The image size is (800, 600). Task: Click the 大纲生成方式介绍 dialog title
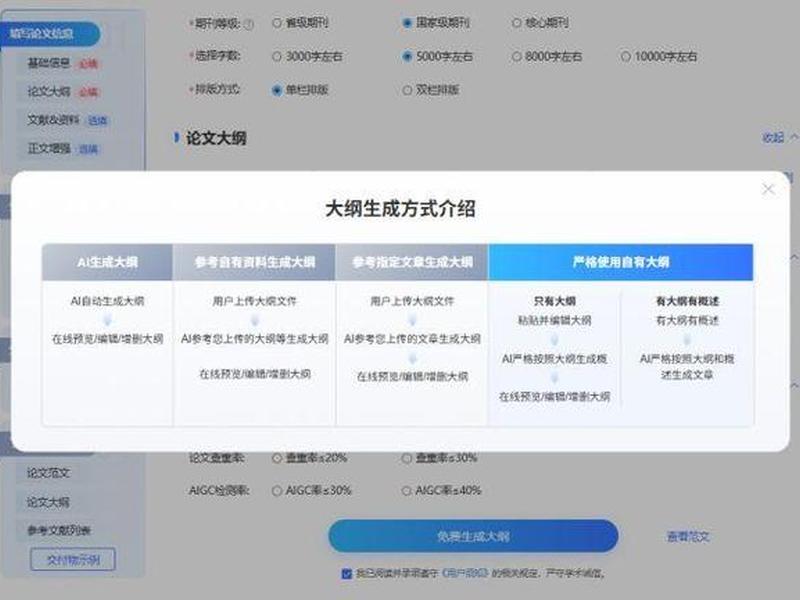tap(401, 209)
